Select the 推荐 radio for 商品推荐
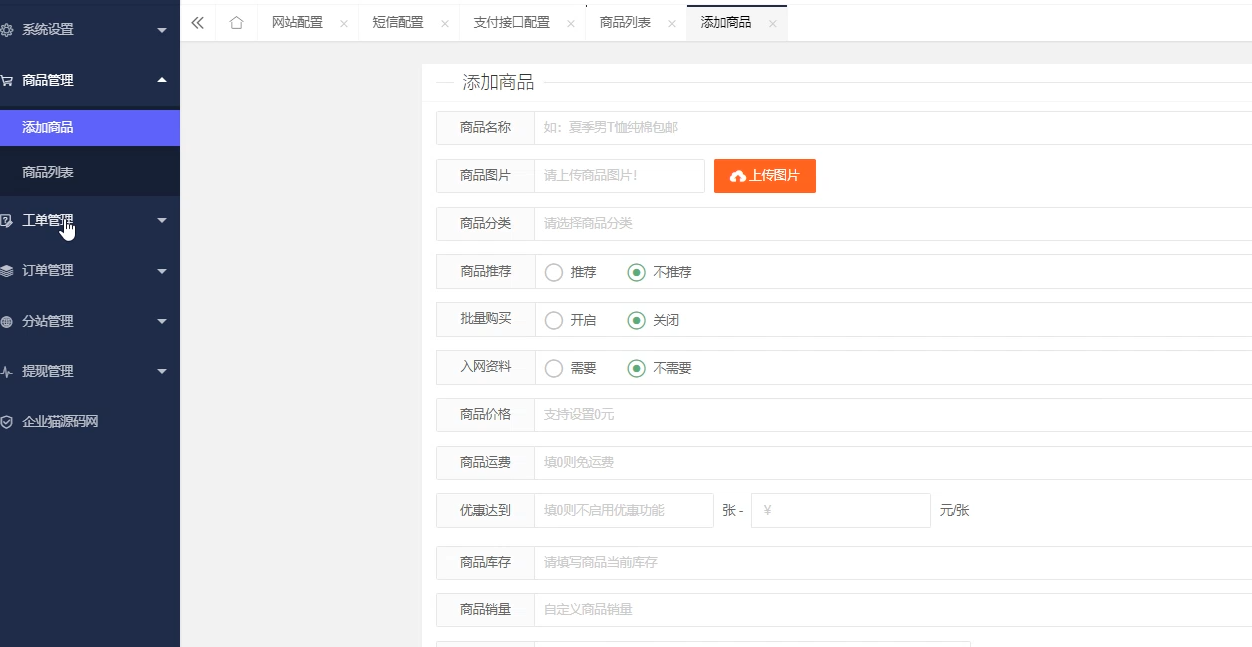This screenshot has width=1252, height=647. coord(551,271)
